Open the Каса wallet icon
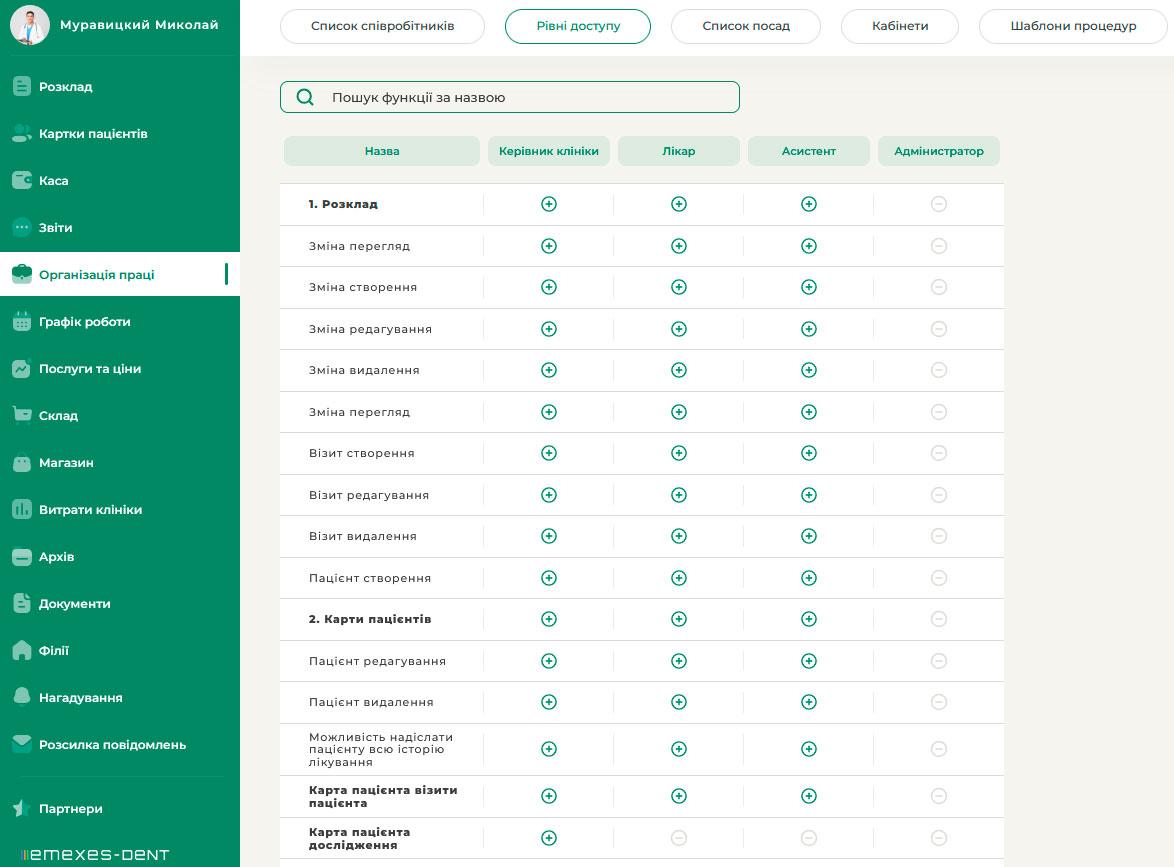 [22, 180]
